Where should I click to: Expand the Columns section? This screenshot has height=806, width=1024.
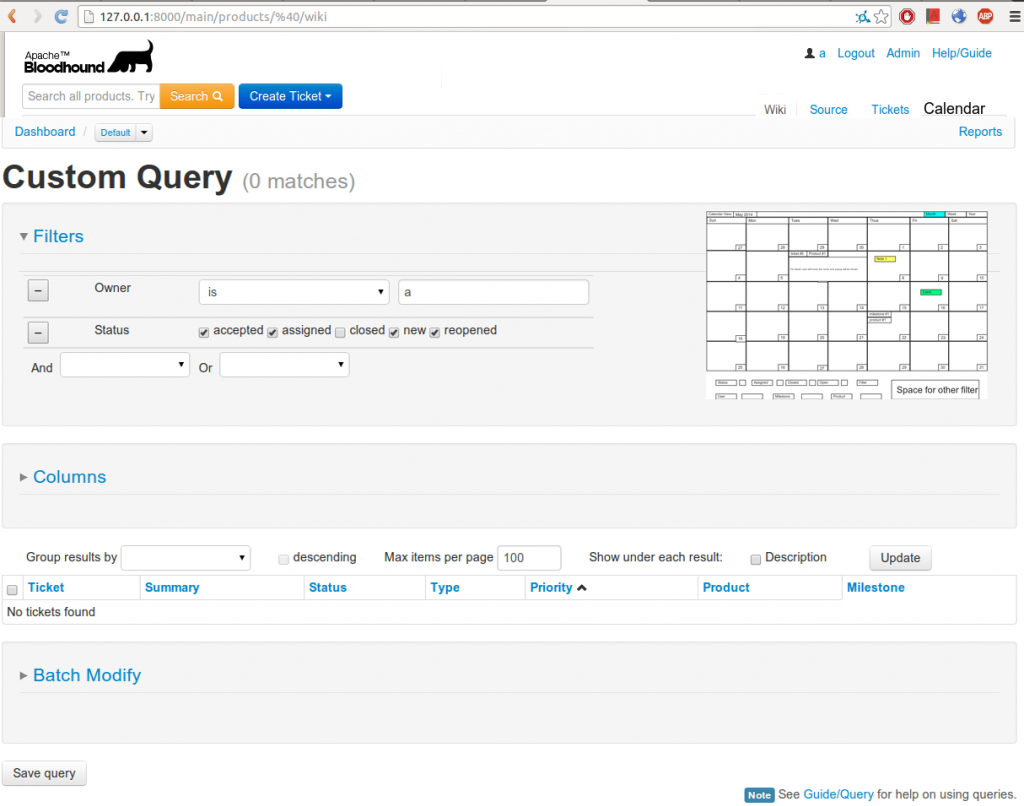coord(69,477)
